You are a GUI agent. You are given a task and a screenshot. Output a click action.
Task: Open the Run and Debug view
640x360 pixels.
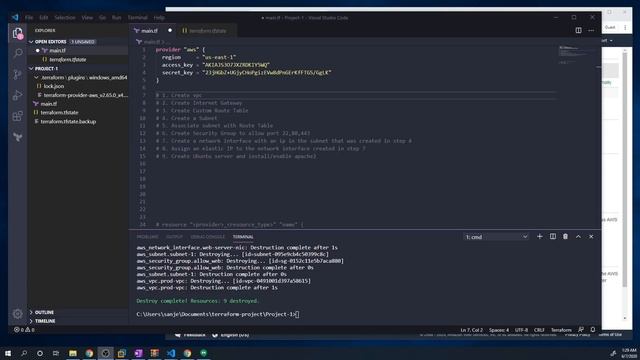[x=18, y=96]
